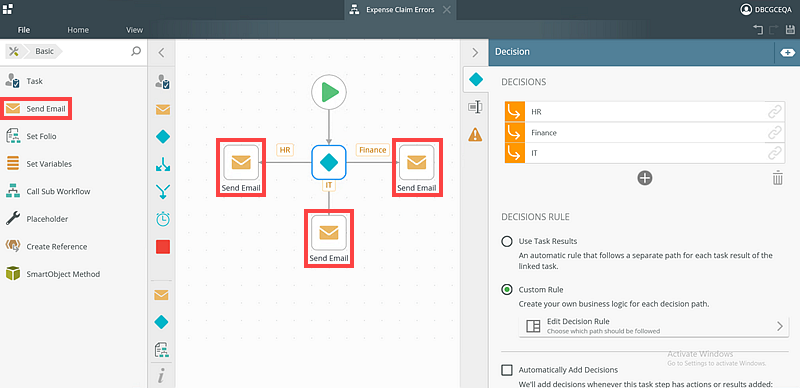Enable Automatically Add Decisions checkbox
The image size is (800, 388).
tap(507, 370)
